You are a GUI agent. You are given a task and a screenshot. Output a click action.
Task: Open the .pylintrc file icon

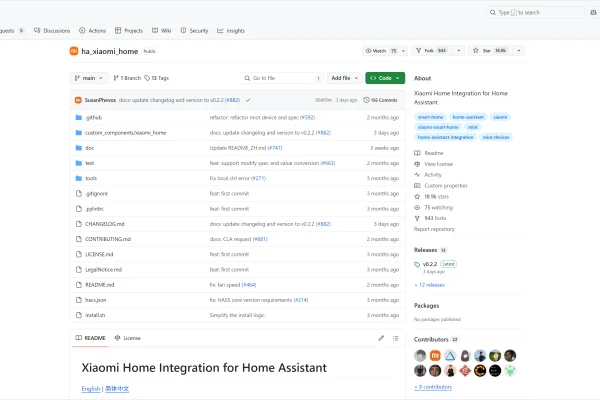[79, 209]
